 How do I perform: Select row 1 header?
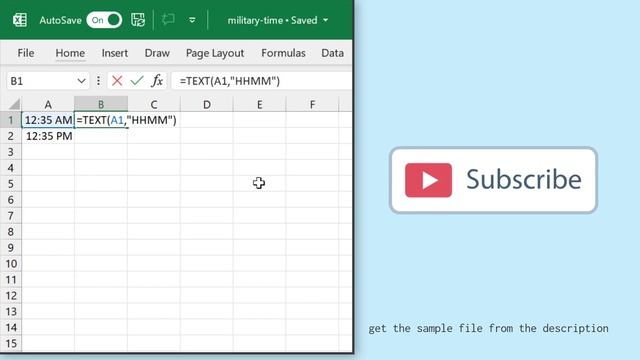(x=11, y=120)
